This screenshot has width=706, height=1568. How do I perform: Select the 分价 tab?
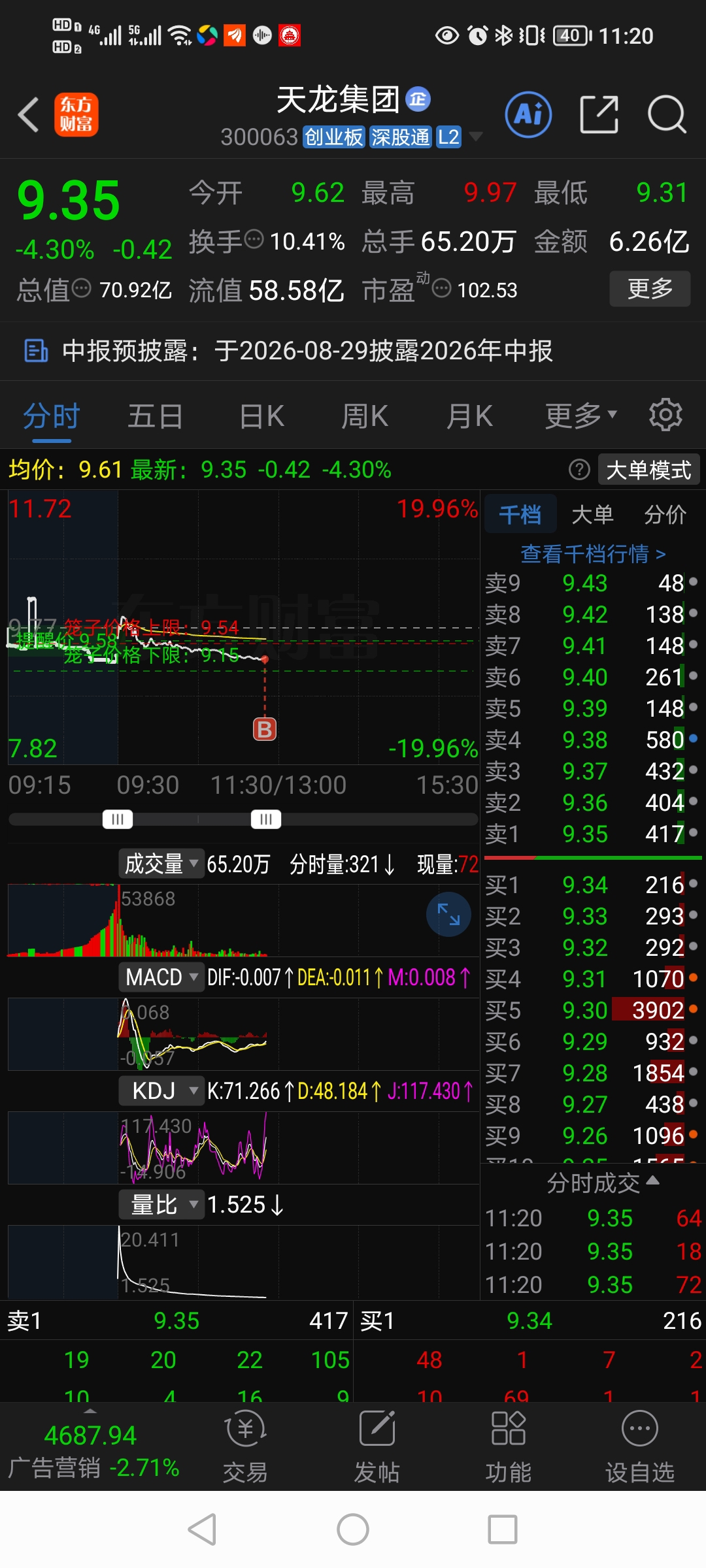pyautogui.click(x=665, y=515)
